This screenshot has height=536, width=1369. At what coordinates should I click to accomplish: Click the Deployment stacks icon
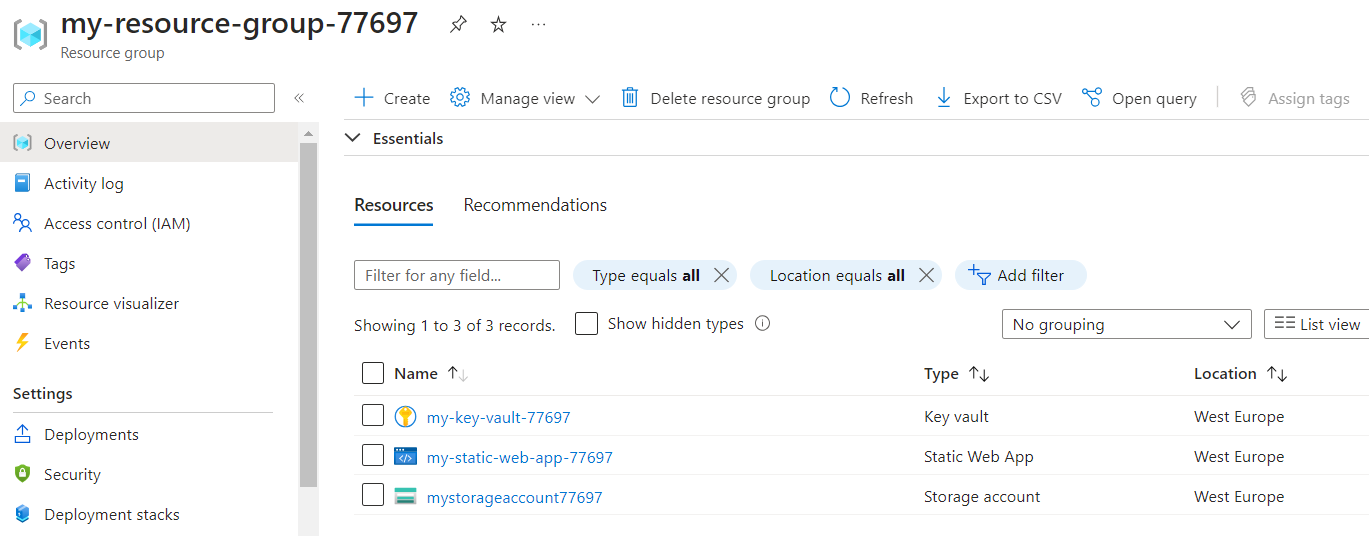coord(23,514)
